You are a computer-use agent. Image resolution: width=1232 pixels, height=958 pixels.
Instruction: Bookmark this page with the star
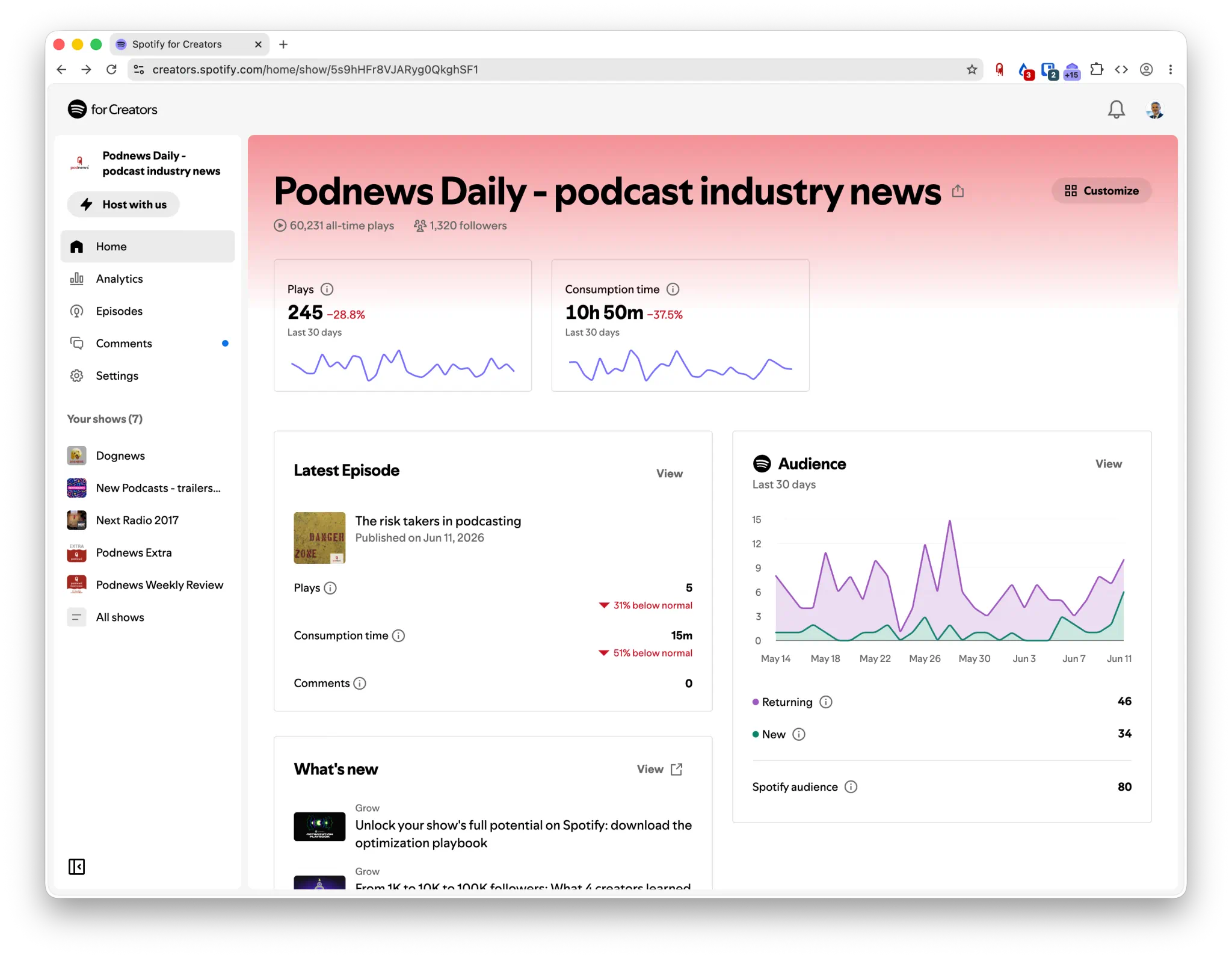pos(972,70)
